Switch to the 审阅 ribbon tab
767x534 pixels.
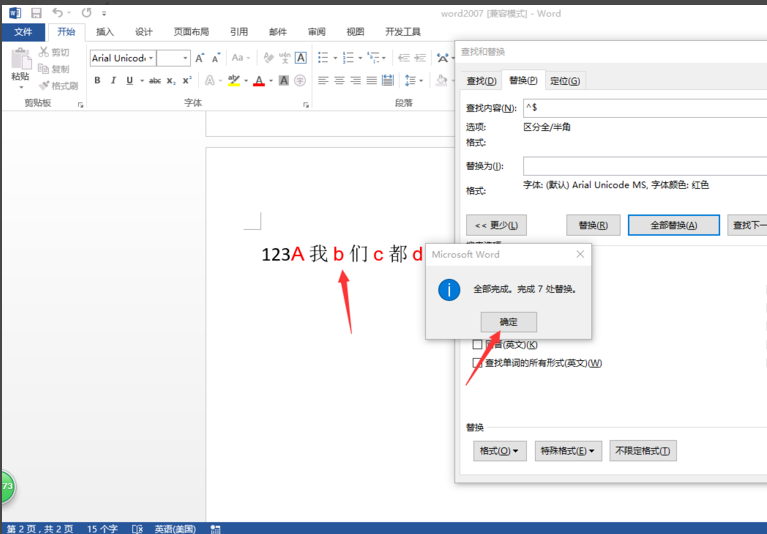316,32
